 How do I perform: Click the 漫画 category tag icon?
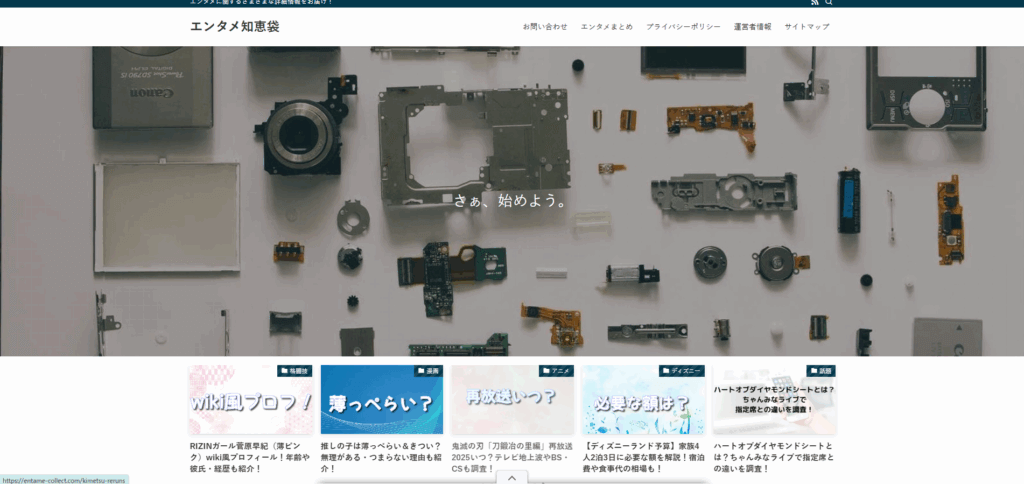pos(428,371)
